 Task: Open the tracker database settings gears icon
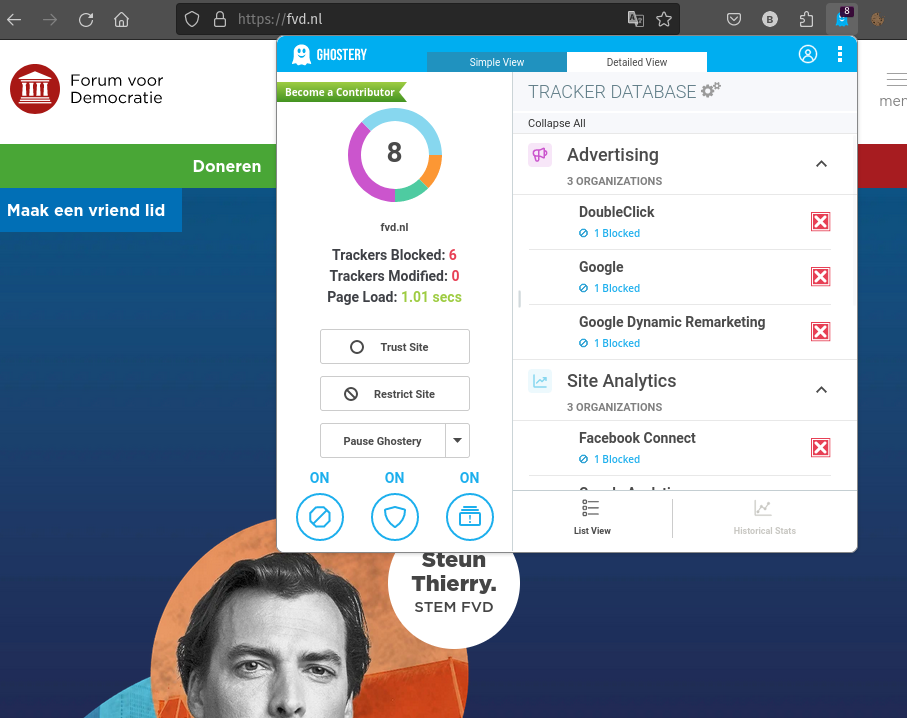point(711,90)
